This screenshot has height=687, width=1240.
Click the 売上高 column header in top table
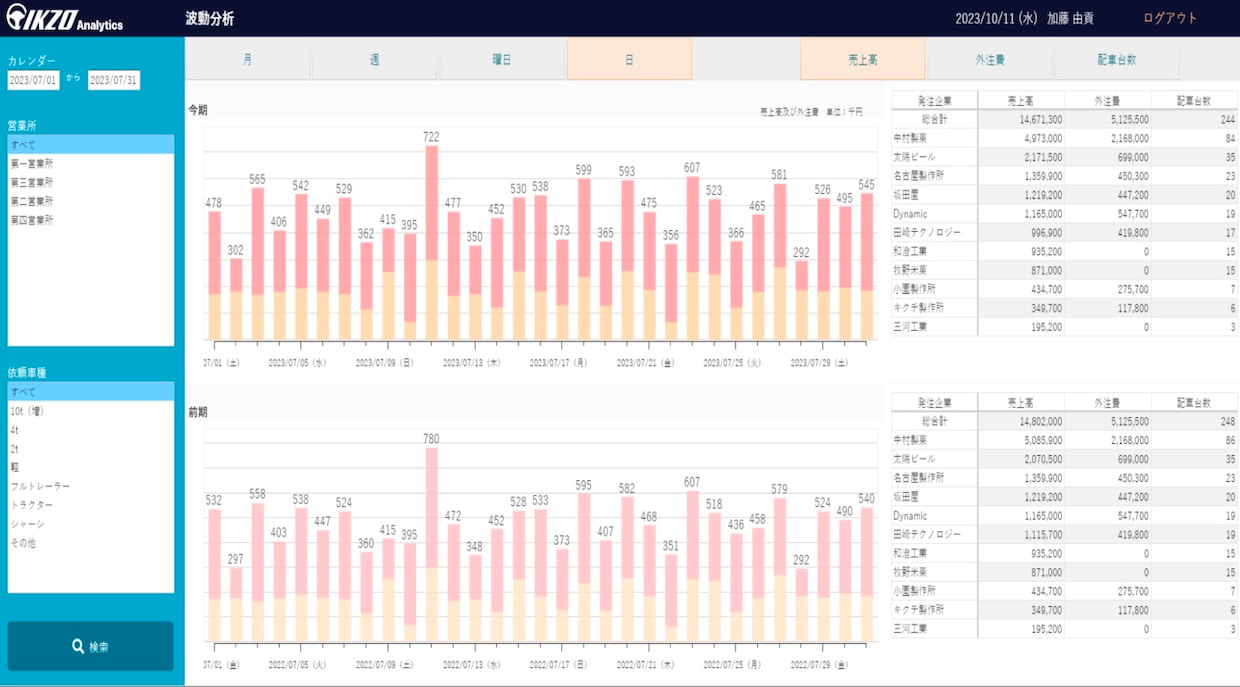[x=1021, y=100]
